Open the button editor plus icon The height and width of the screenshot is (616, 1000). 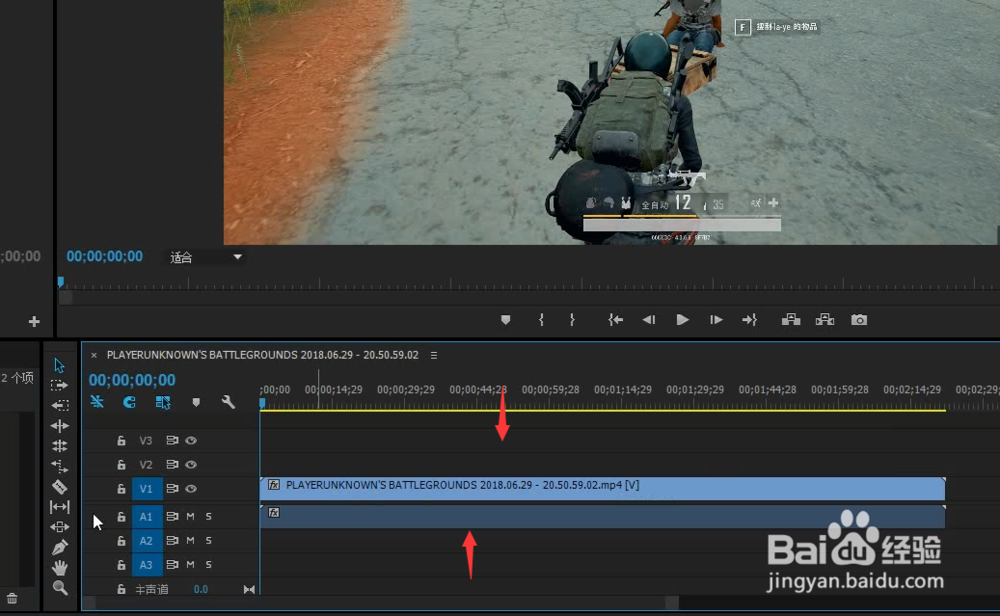[34, 322]
